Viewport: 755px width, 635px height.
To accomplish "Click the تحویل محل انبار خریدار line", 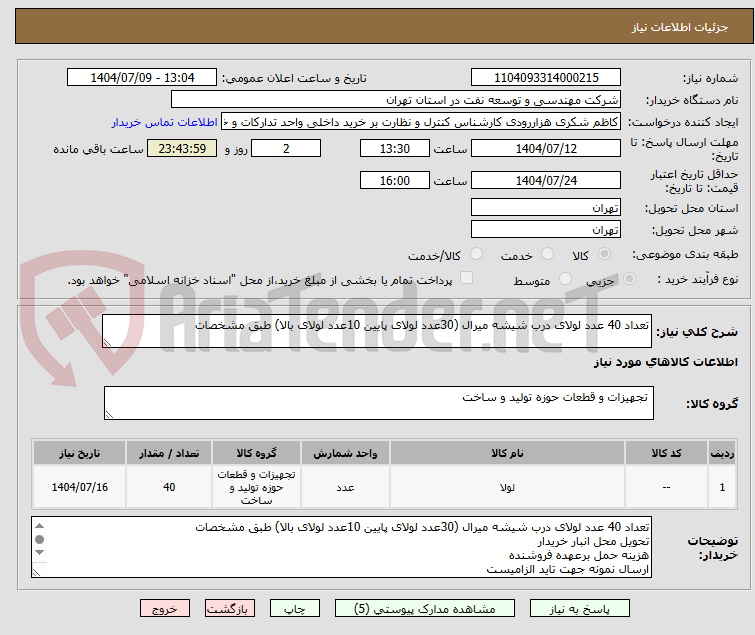I will [593, 542].
